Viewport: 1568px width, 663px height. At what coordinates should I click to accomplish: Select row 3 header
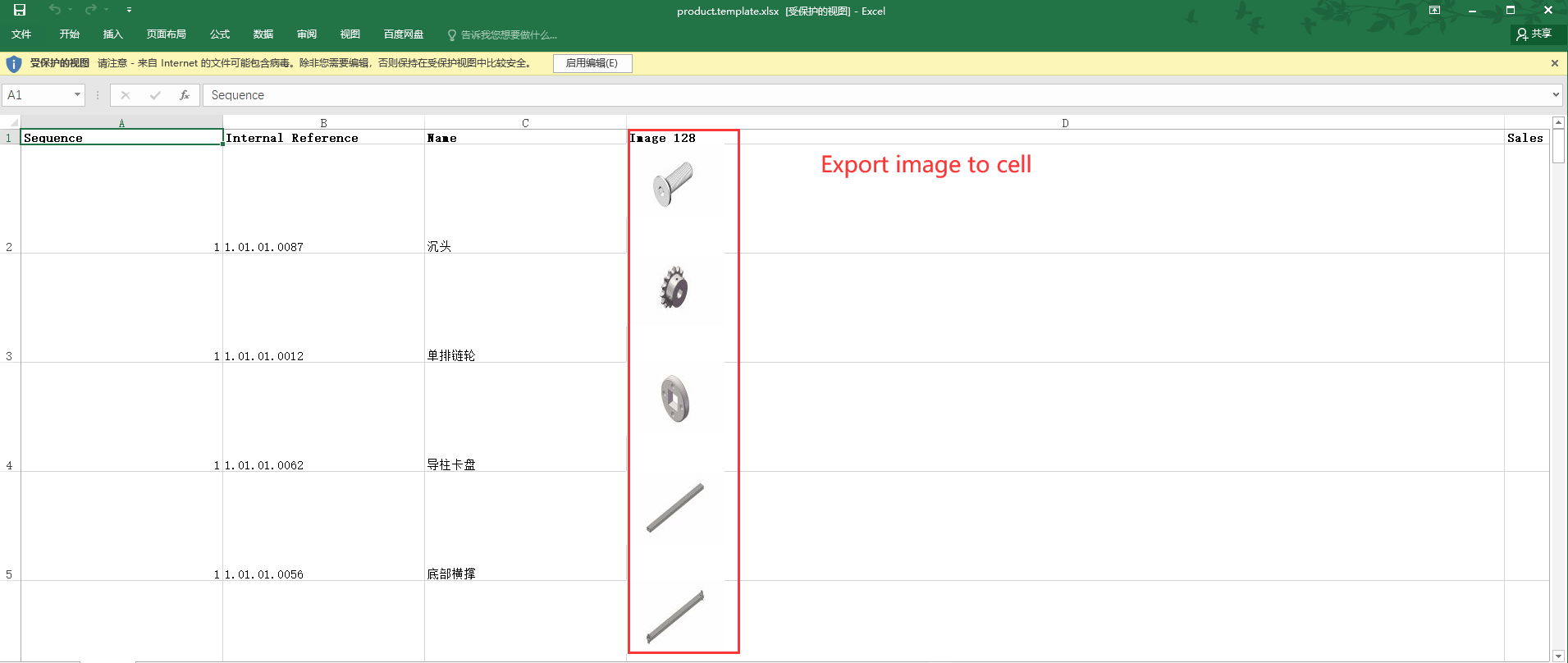point(10,309)
